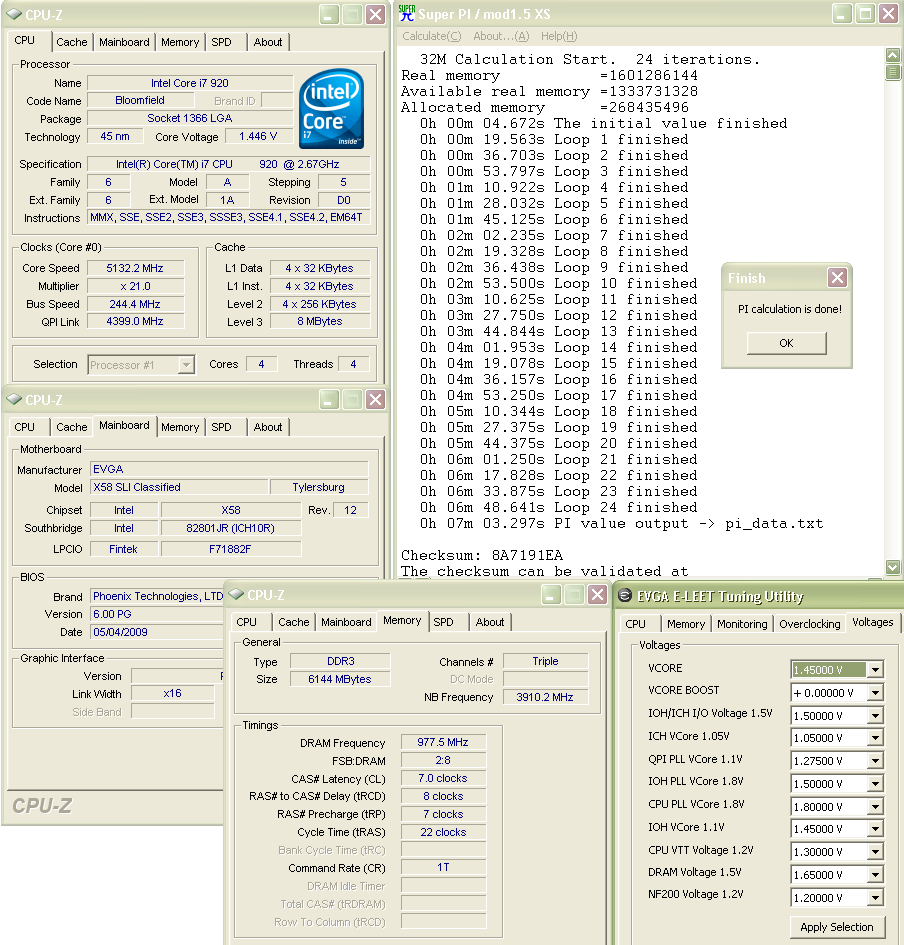This screenshot has height=945, width=904.
Task: Switch to Memory tab in E-LEET utility
Action: (x=686, y=624)
